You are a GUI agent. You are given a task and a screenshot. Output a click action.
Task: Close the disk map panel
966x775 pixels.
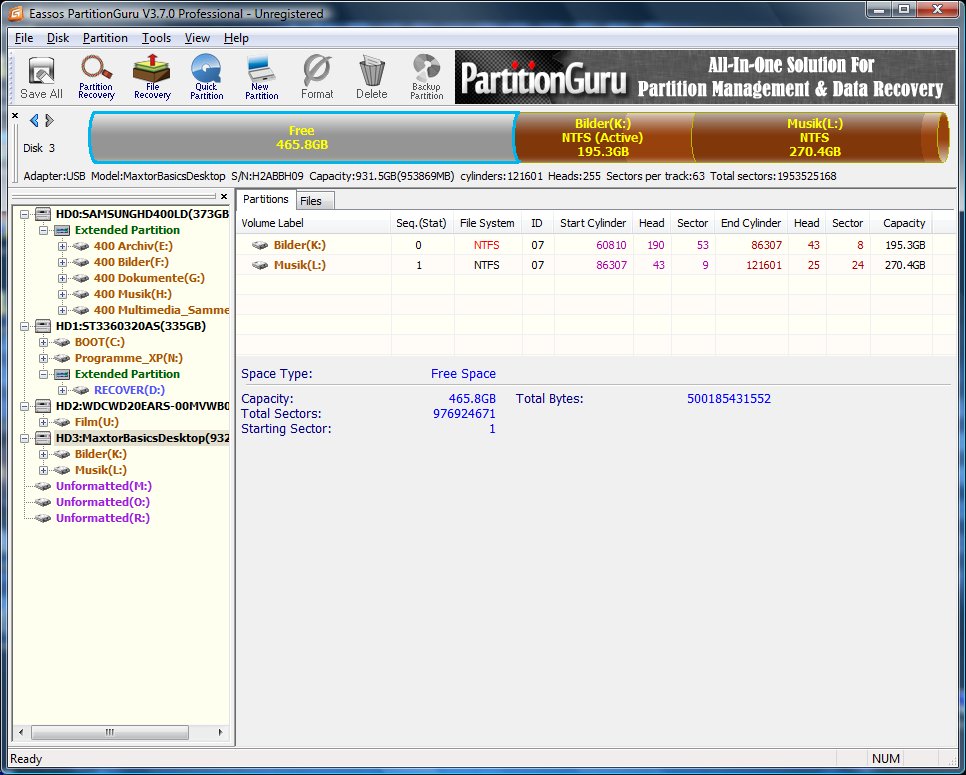pyautogui.click(x=15, y=116)
